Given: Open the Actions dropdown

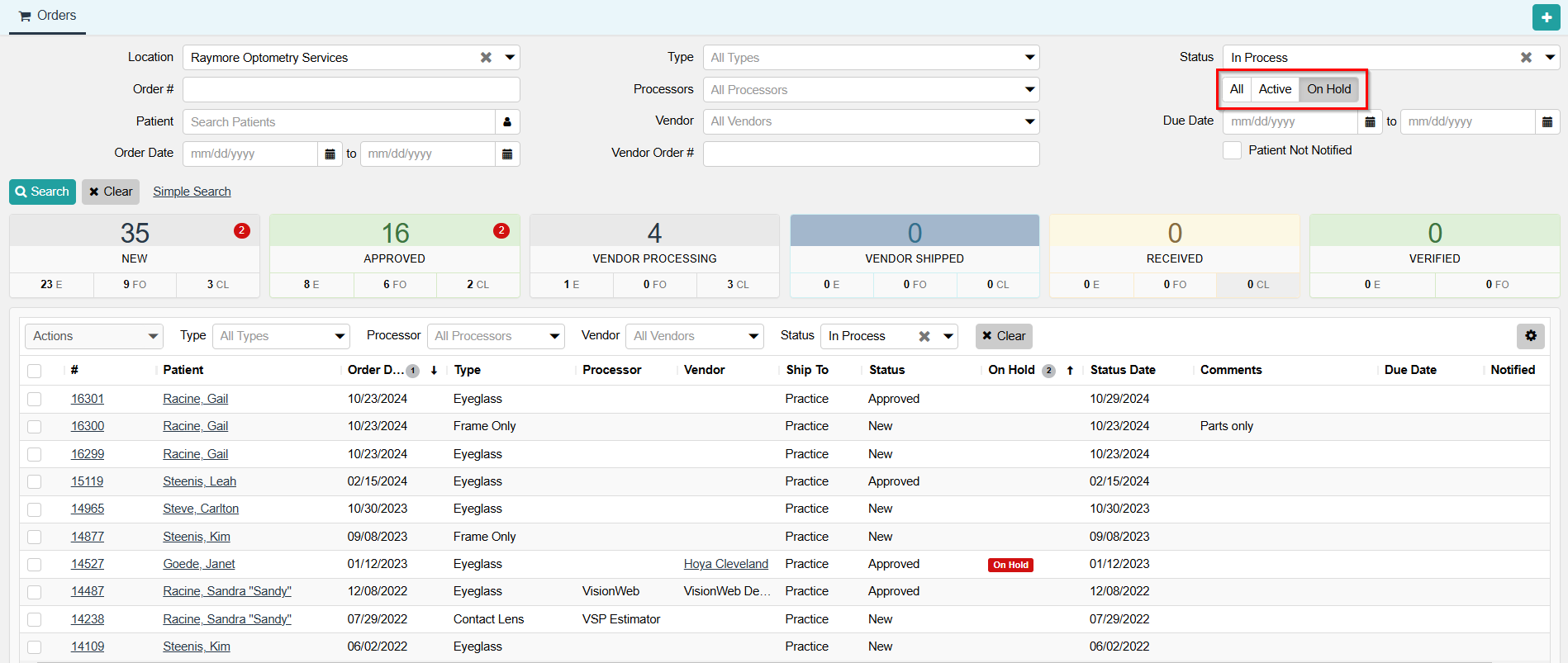Looking at the screenshot, I should tap(94, 336).
